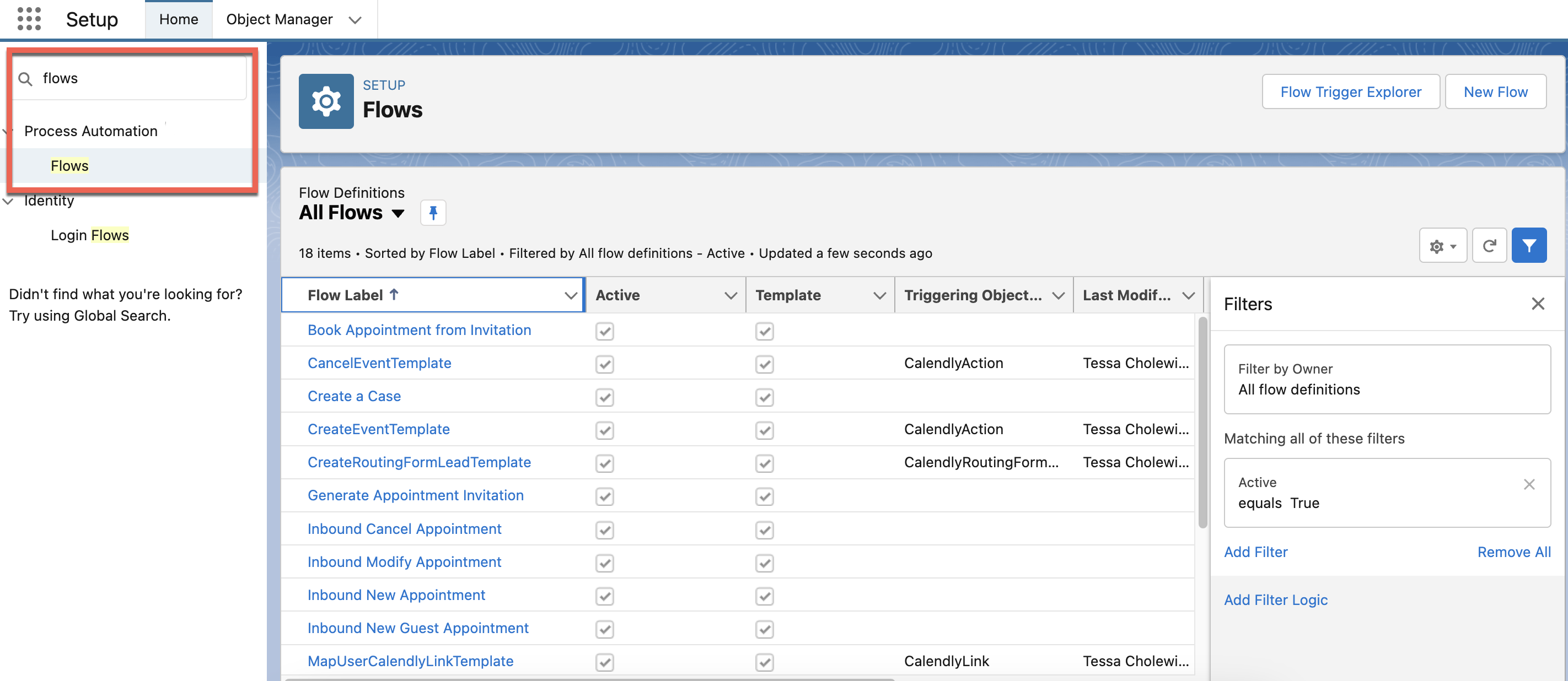
Task: Open the Generate Appointment Invitation flow
Action: [x=415, y=495]
